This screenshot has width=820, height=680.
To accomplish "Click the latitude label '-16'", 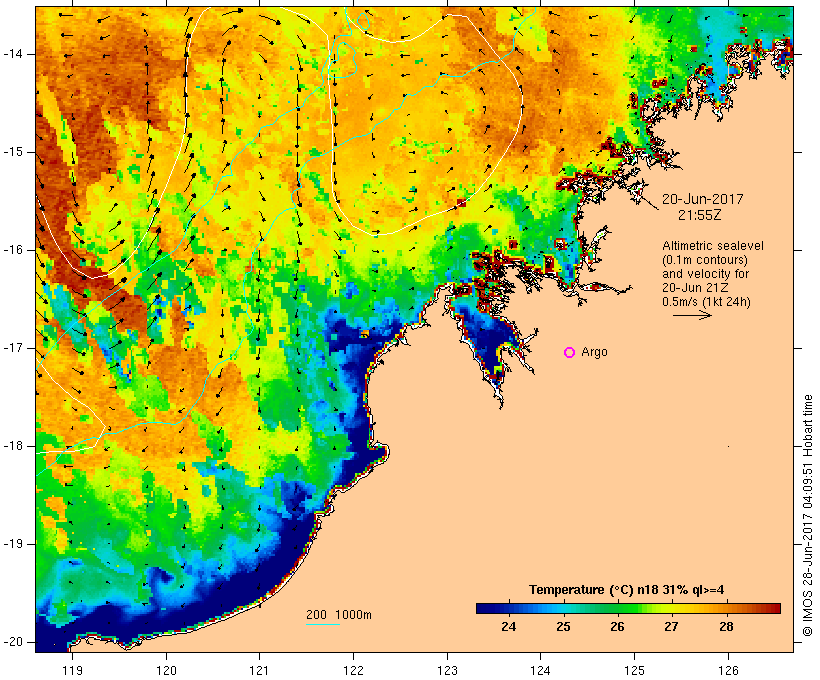I will 13,250.
